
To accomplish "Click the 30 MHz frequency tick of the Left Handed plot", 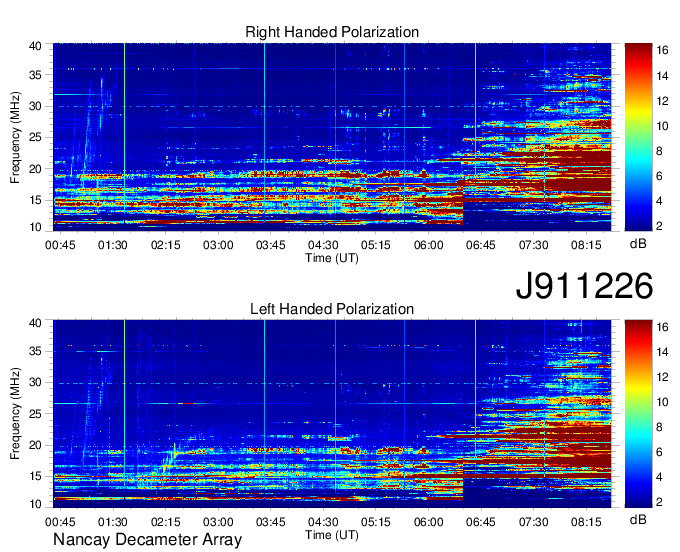I will point(35,382).
